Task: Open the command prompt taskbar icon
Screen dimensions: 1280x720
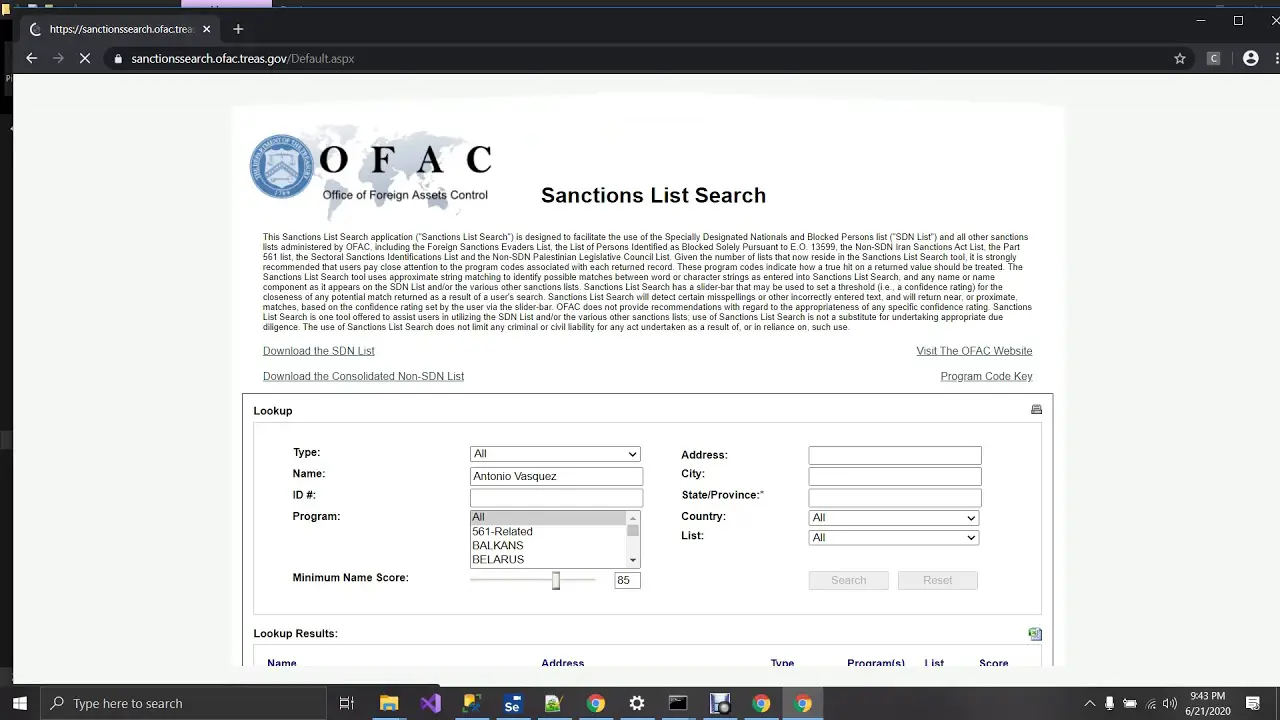Action: coord(678,703)
